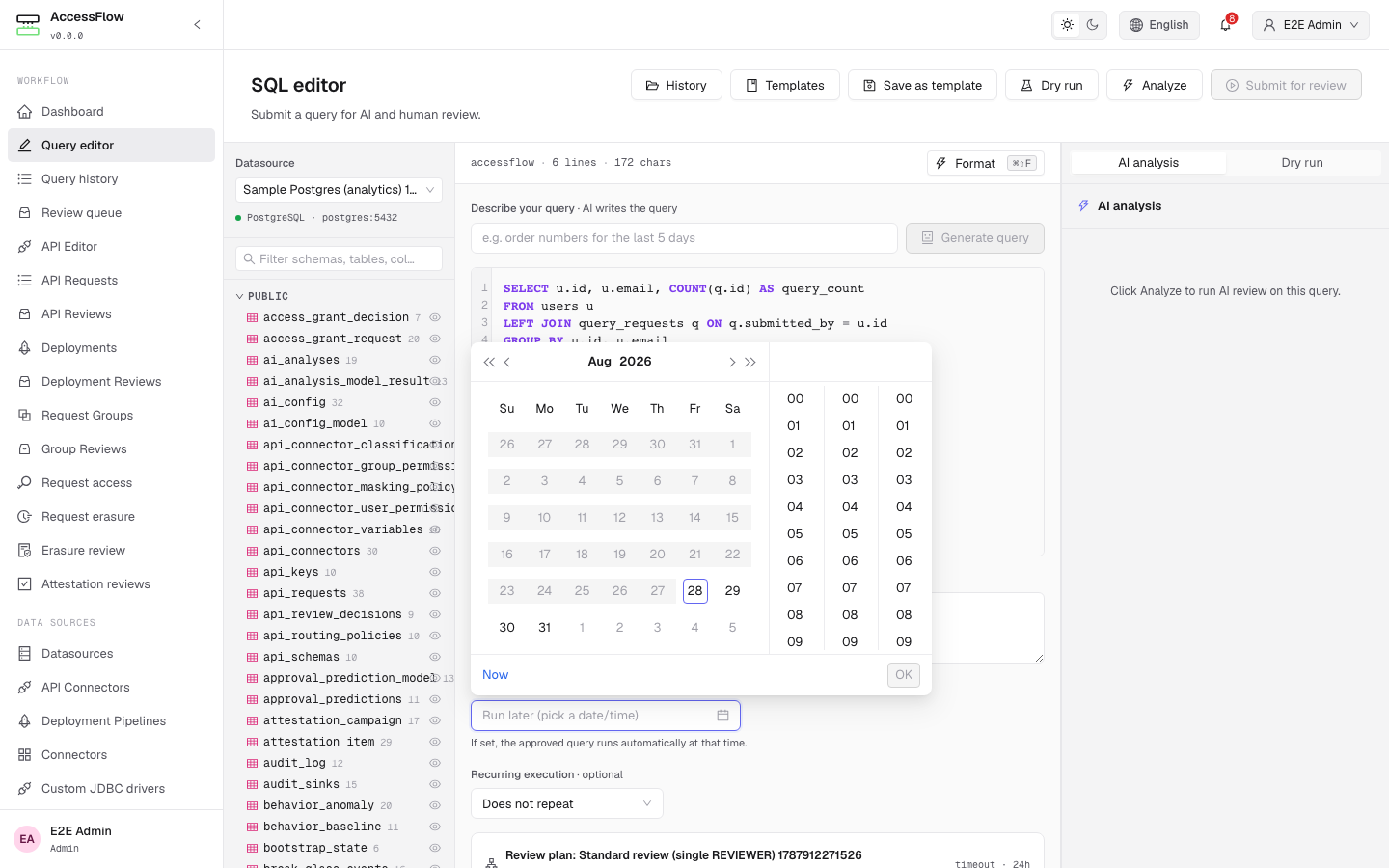
Task: Open the API Editor page
Action: point(111,247)
